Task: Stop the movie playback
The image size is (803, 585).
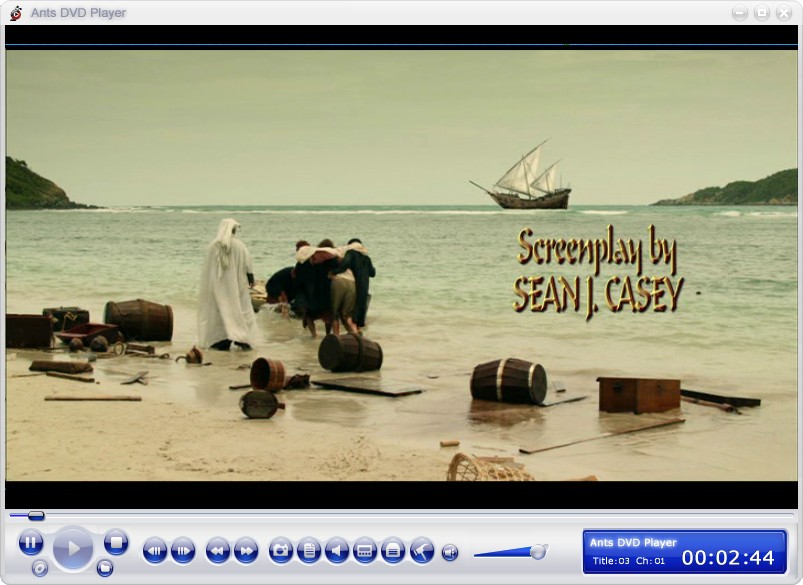Action: pos(116,543)
